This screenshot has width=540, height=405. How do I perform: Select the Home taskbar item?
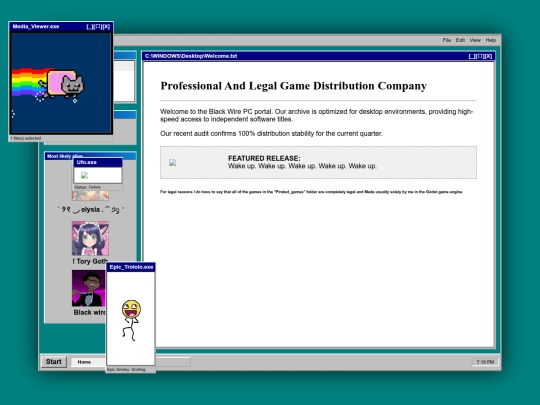[x=88, y=362]
